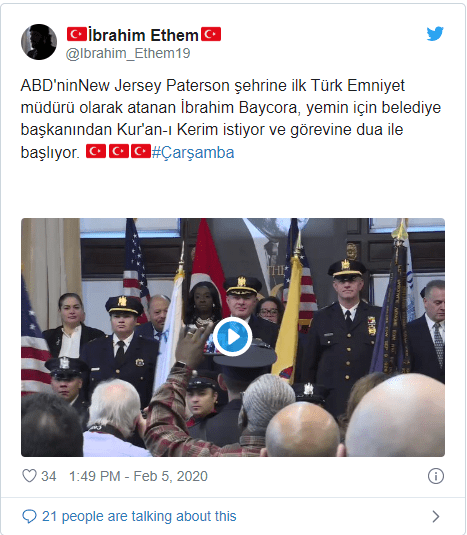Open the tweet info icon

click(436, 476)
